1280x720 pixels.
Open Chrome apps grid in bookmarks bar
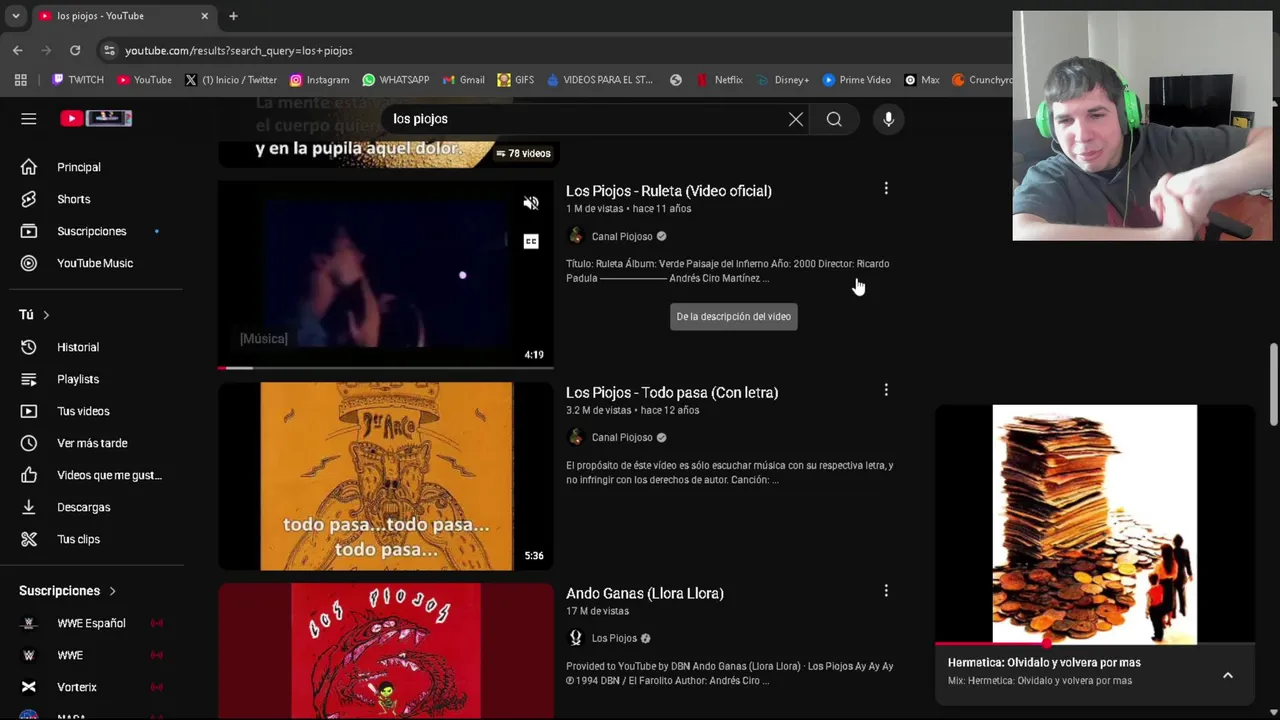[x=21, y=80]
